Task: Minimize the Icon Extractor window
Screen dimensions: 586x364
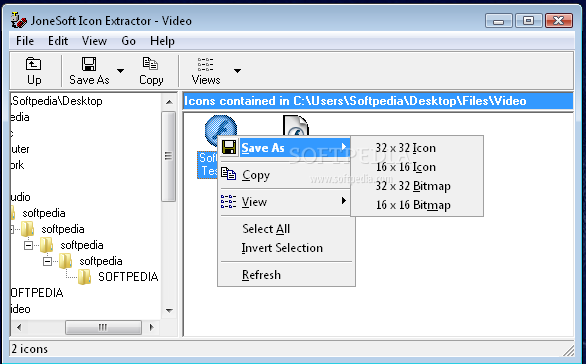Action: click(498, 21)
